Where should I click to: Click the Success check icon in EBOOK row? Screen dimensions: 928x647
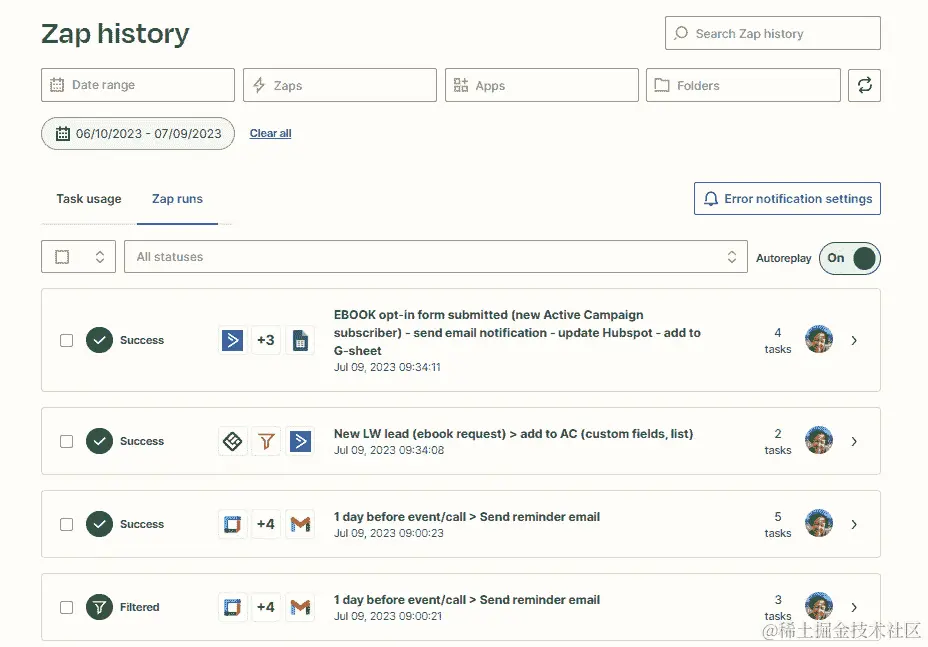coord(99,340)
